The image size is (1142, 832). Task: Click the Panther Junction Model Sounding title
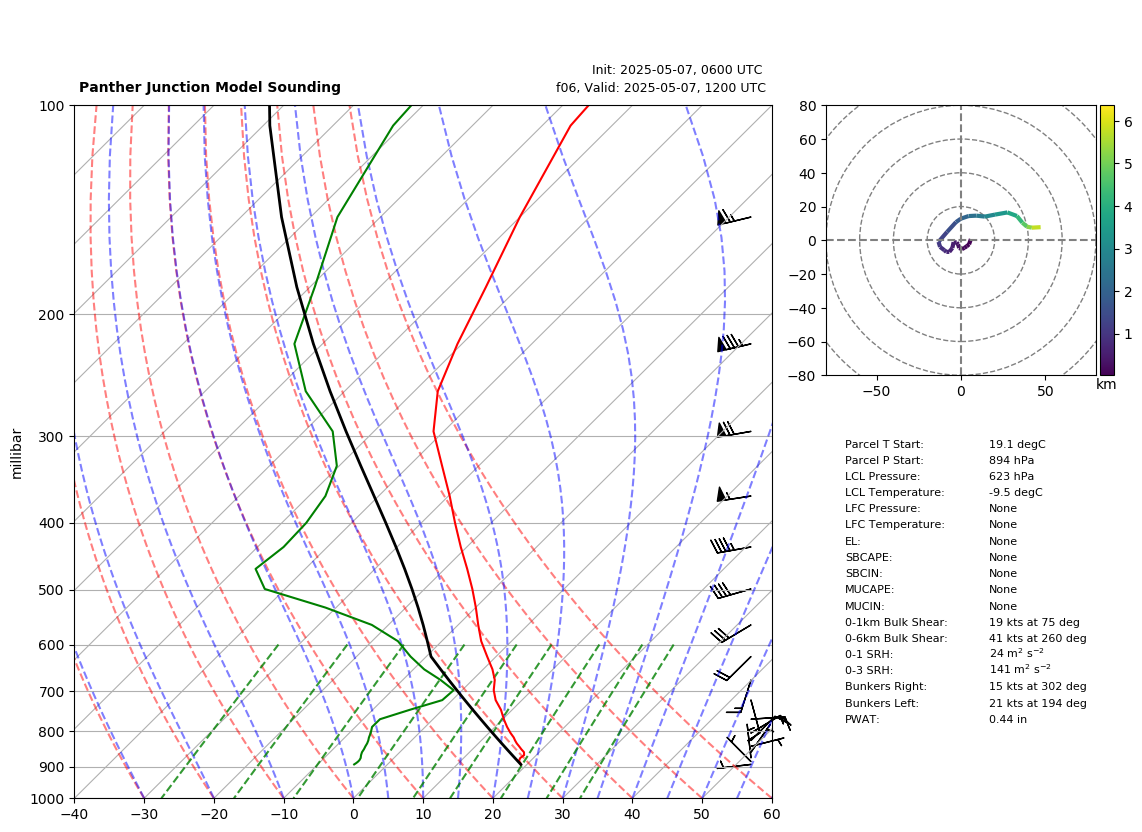click(210, 87)
